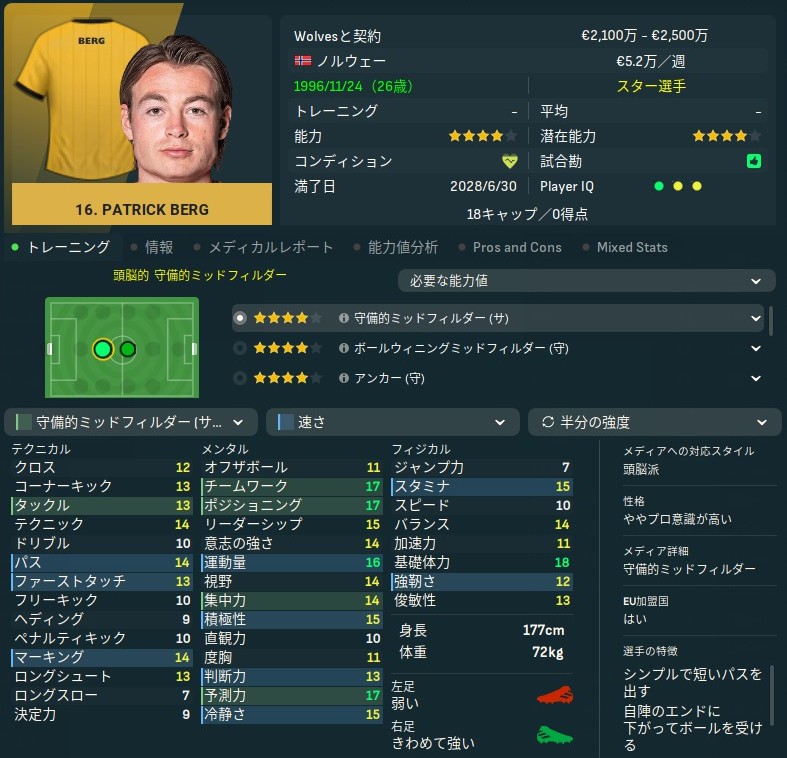
Task: Select the ボールウィニングミッドフィルダー role radio button
Action: [240, 348]
